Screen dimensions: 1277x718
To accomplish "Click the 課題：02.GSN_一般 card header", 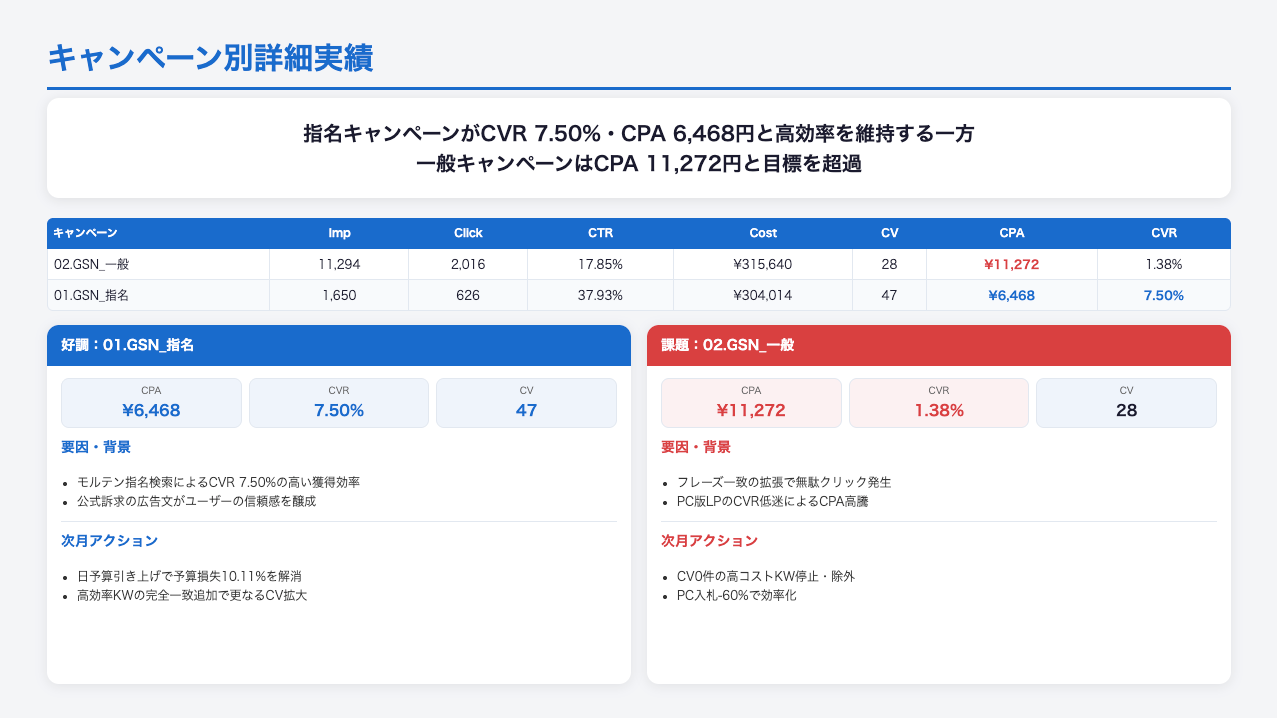I will click(x=938, y=345).
